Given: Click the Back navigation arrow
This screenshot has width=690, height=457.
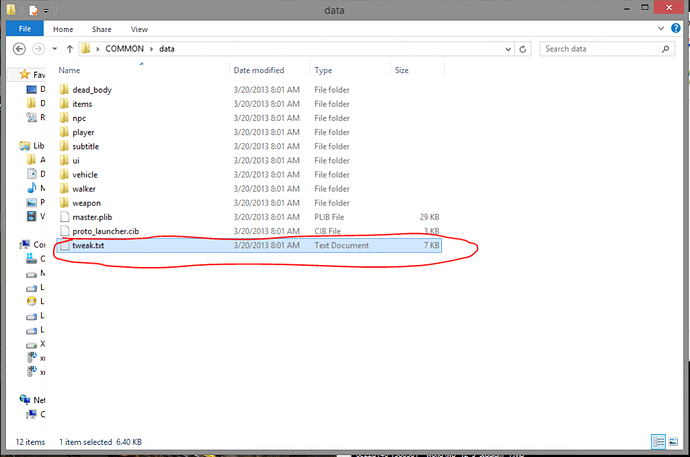Looking at the screenshot, I should point(20,49).
